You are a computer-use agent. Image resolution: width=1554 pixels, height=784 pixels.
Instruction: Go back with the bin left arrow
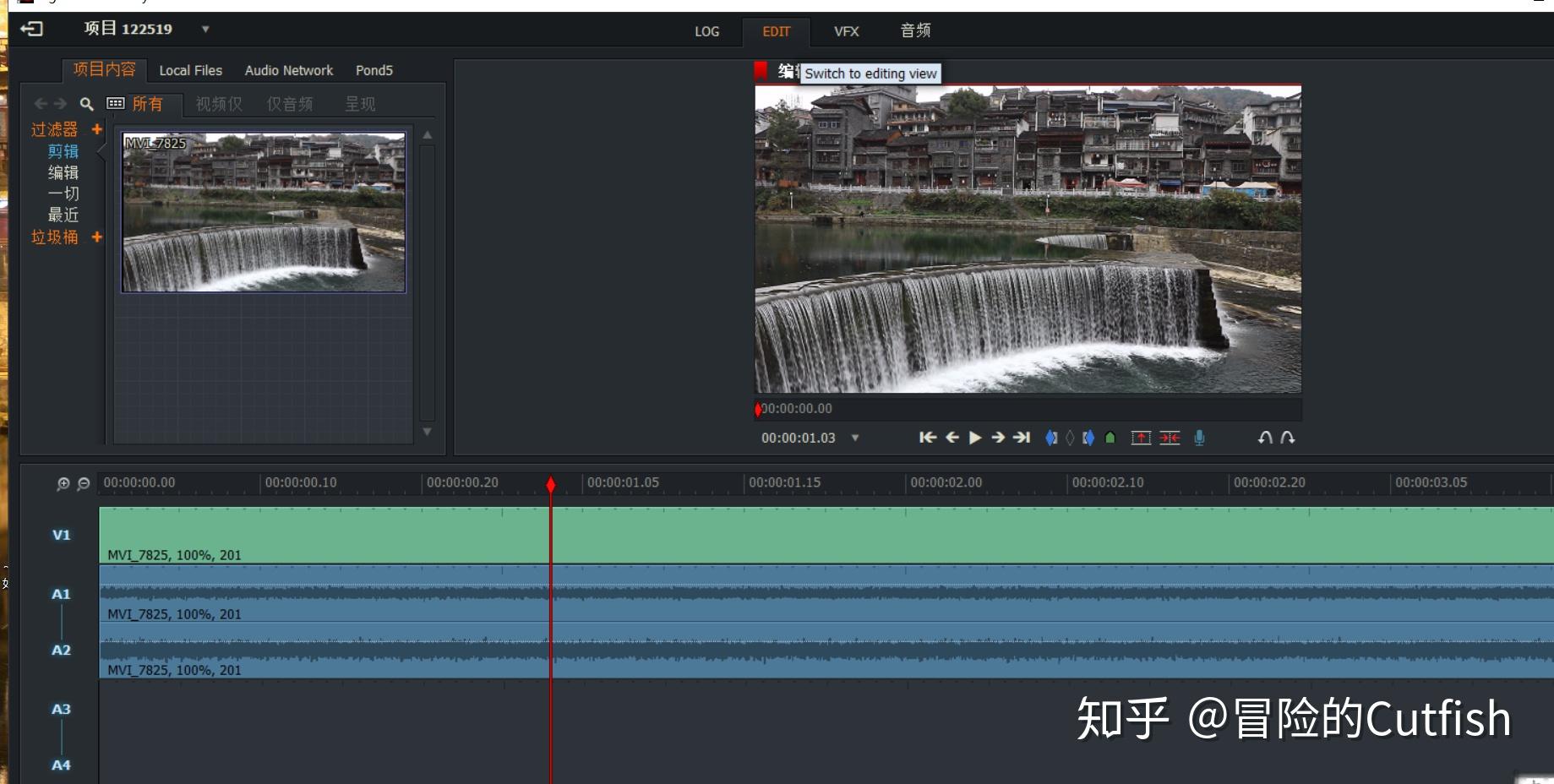pyautogui.click(x=41, y=103)
